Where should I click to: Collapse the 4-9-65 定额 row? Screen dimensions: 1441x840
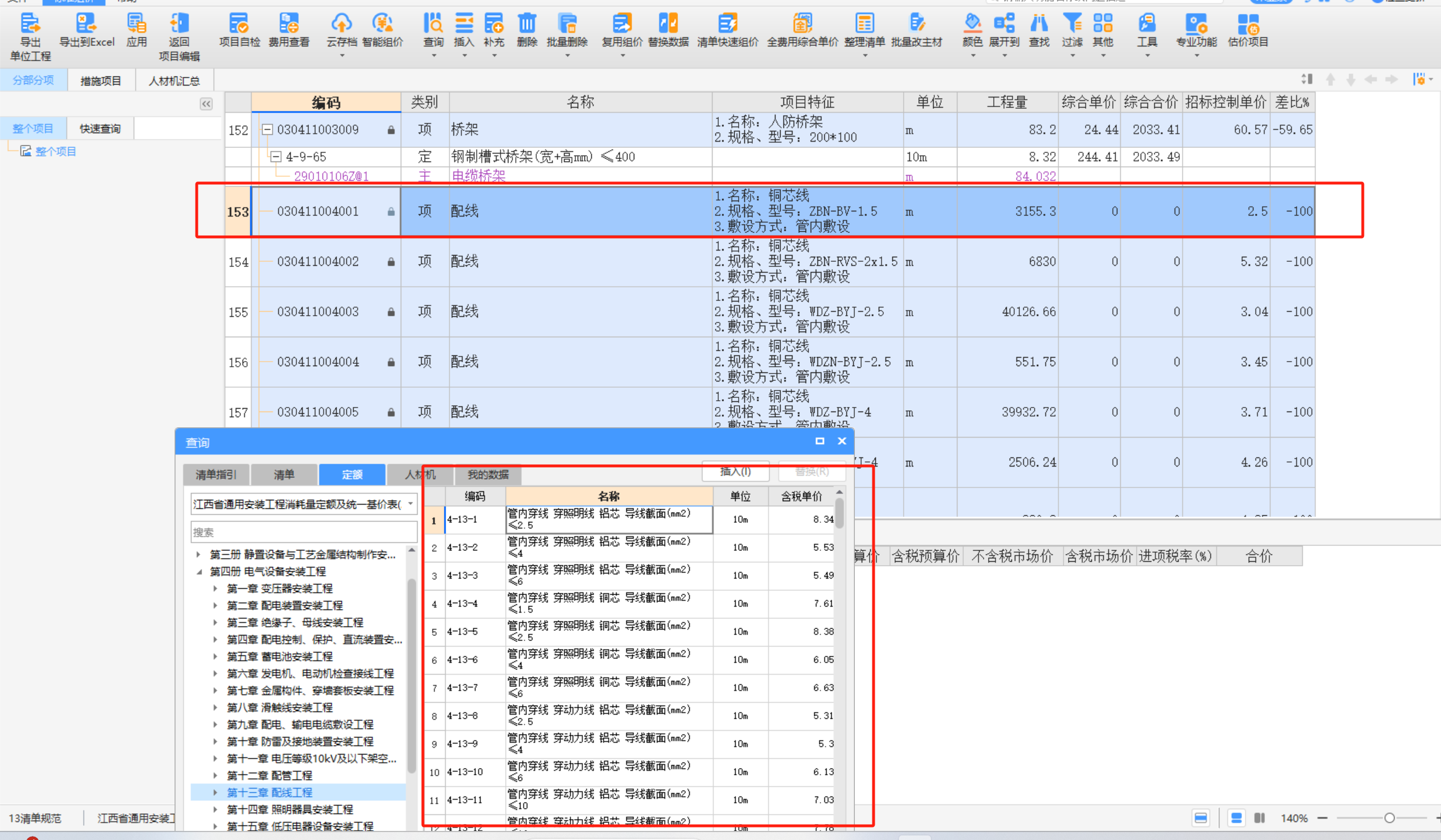[x=276, y=156]
